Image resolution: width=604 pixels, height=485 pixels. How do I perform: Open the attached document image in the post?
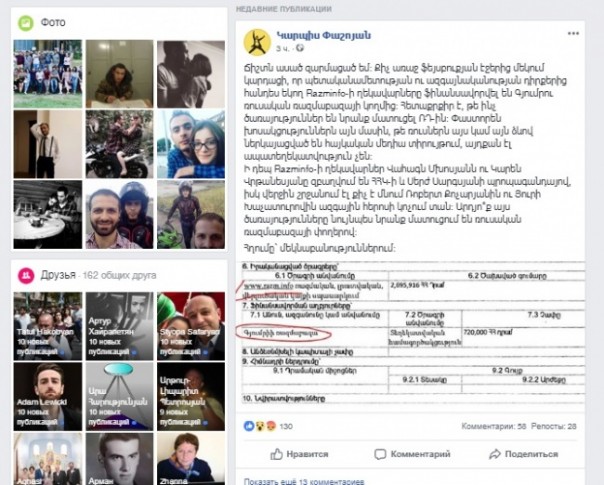[413, 333]
